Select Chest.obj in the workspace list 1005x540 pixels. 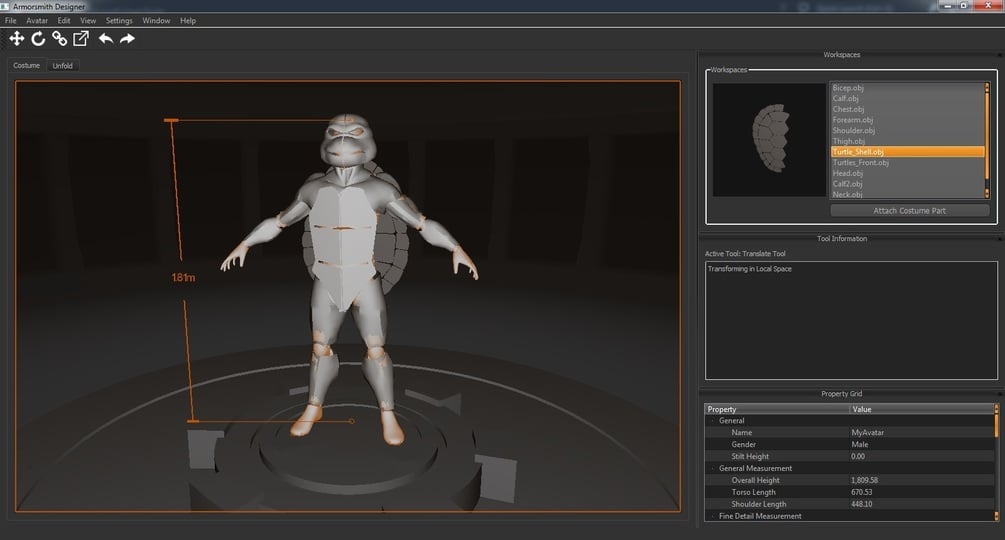coord(907,109)
